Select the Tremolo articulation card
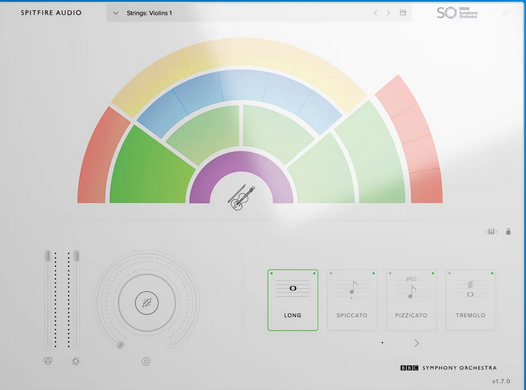 point(470,300)
